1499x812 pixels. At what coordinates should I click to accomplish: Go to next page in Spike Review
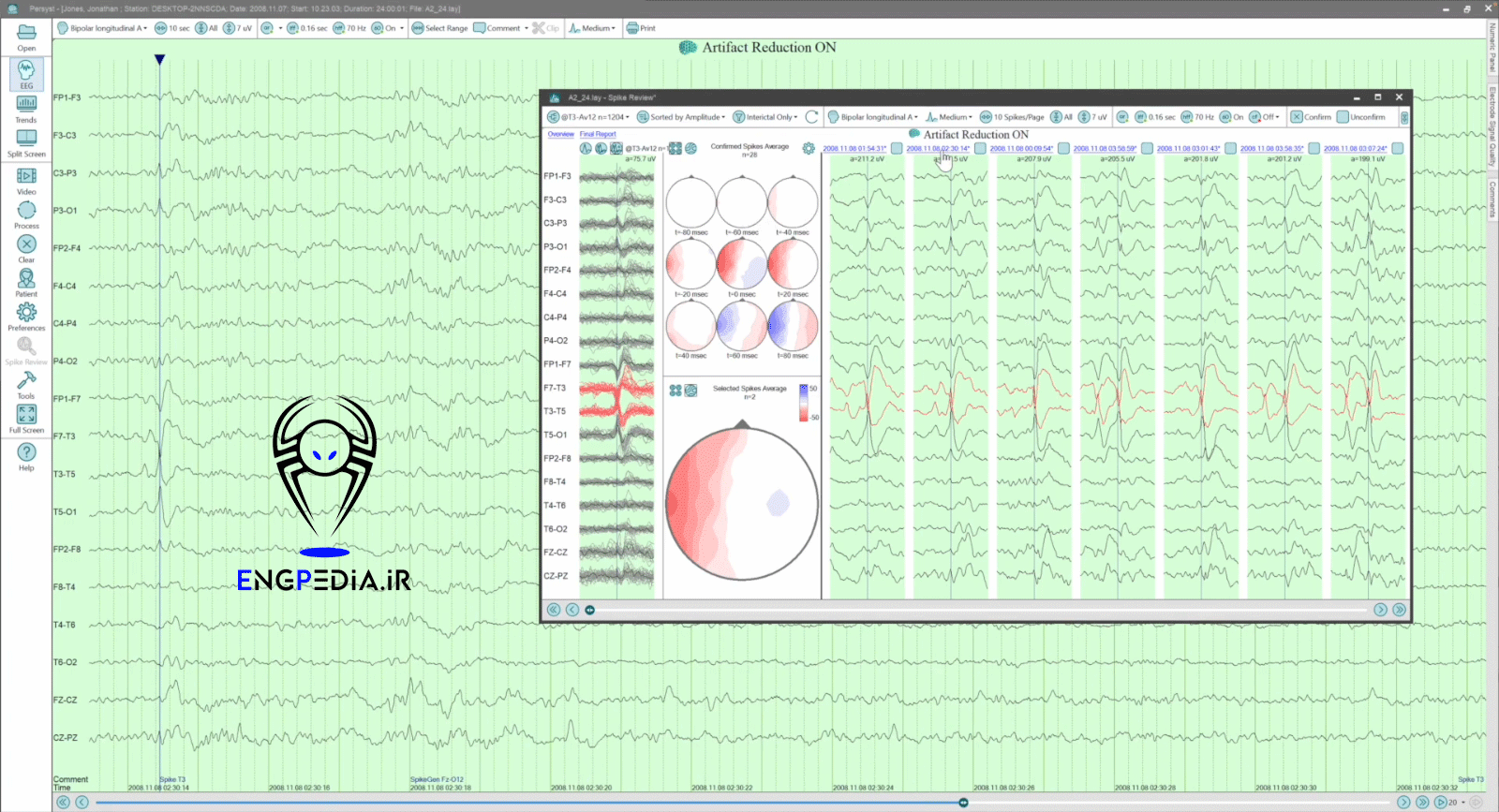(x=1380, y=610)
